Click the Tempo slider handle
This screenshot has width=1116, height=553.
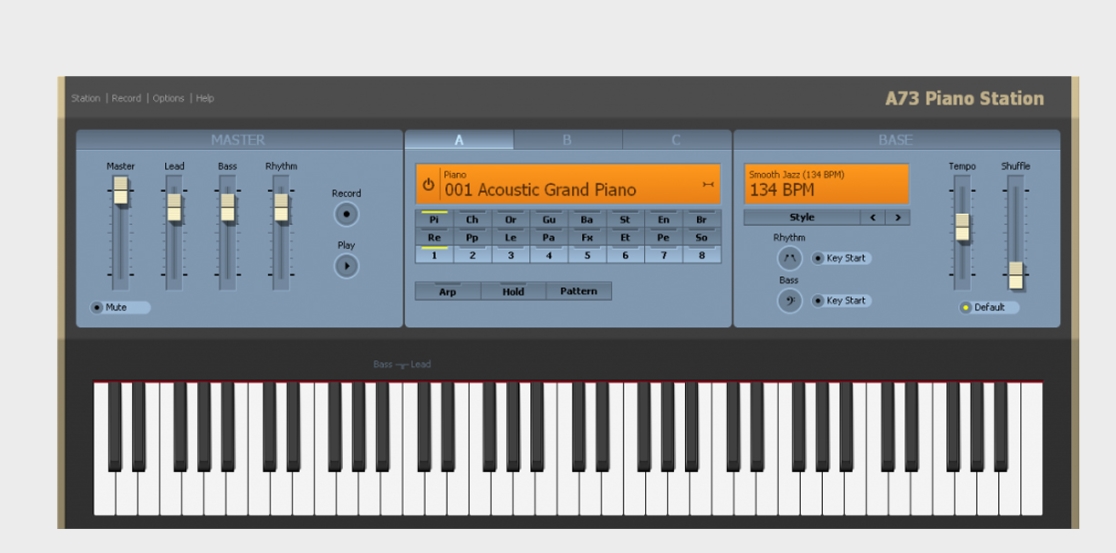coord(962,227)
